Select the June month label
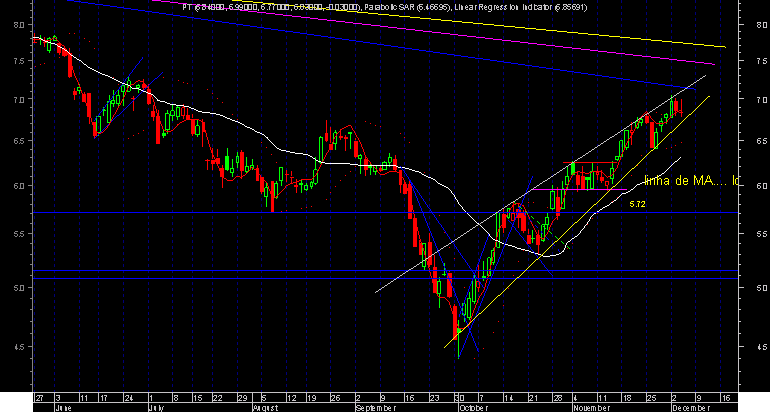 [x=63, y=408]
